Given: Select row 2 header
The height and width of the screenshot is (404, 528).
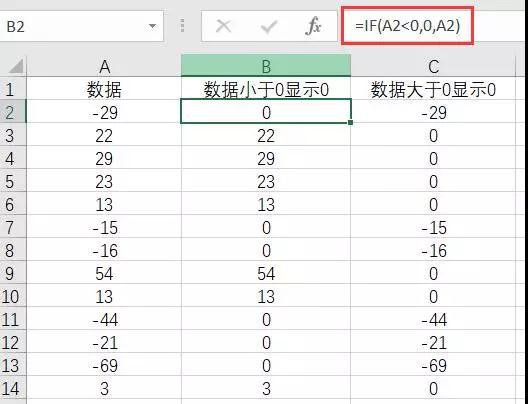Looking at the screenshot, I should point(13,112).
